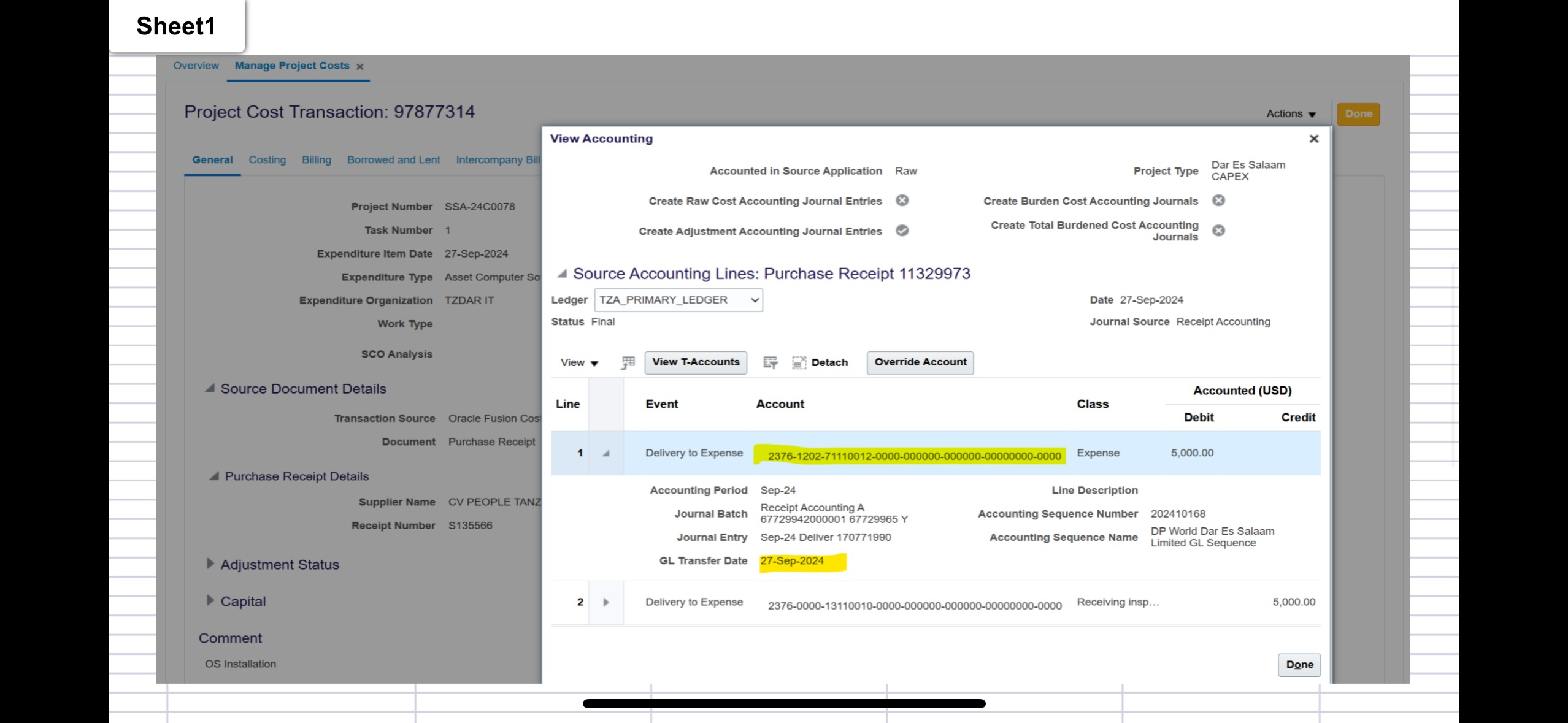Open the Actions dropdown menu
Viewport: 1568px width, 723px height.
tap(1291, 114)
